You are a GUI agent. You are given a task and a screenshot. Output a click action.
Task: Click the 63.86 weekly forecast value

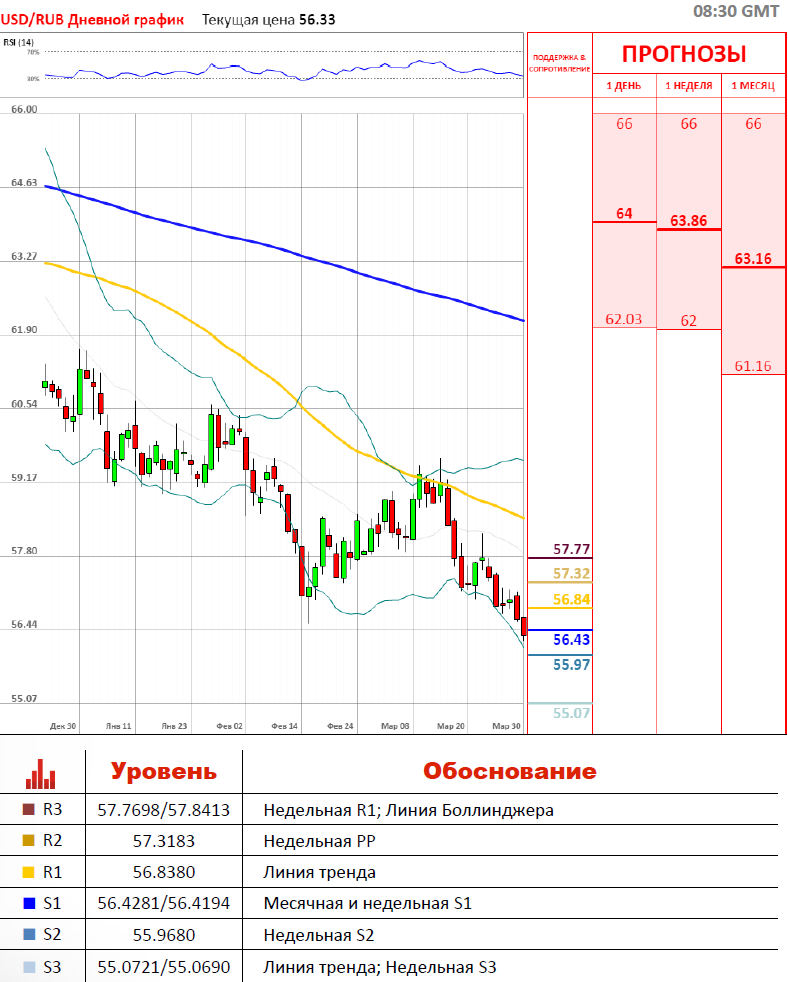[x=689, y=220]
